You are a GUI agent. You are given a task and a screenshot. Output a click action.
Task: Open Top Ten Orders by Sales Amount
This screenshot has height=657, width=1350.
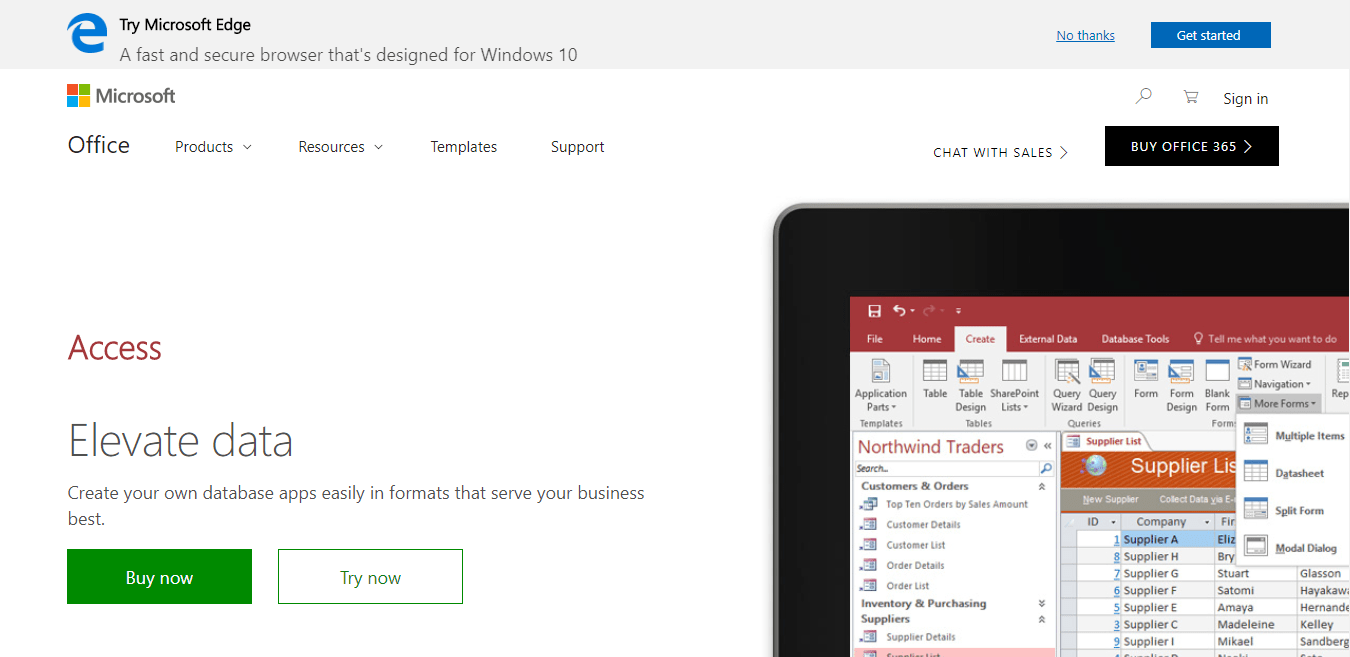coord(956,504)
